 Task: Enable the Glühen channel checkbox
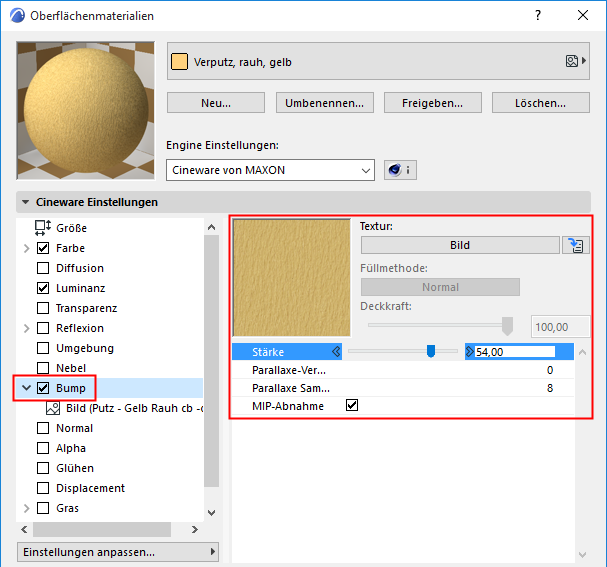pos(43,468)
